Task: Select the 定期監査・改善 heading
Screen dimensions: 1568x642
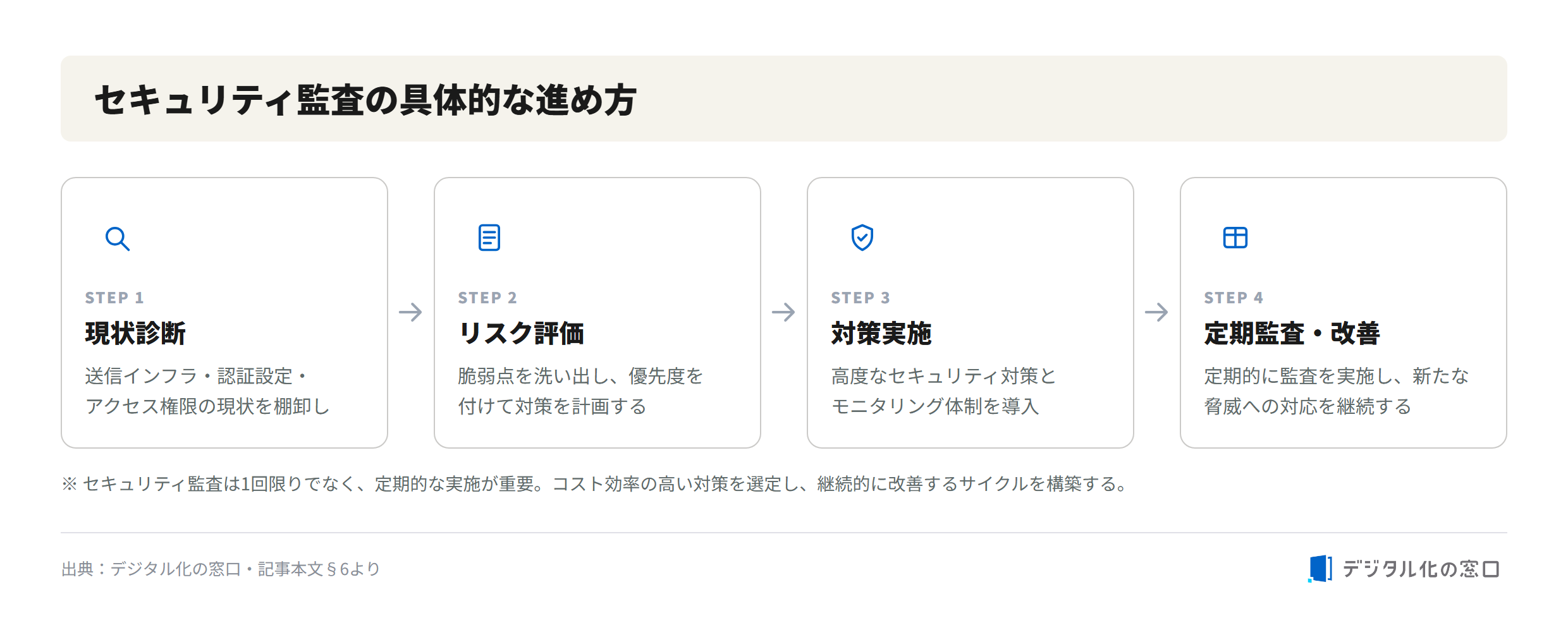Action: 1292,333
